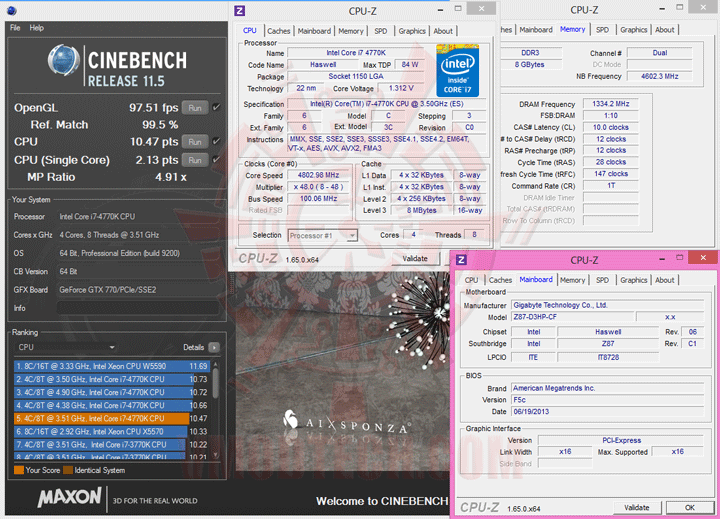Open the File menu in Cinebench
720x519 pixels.
15,28
